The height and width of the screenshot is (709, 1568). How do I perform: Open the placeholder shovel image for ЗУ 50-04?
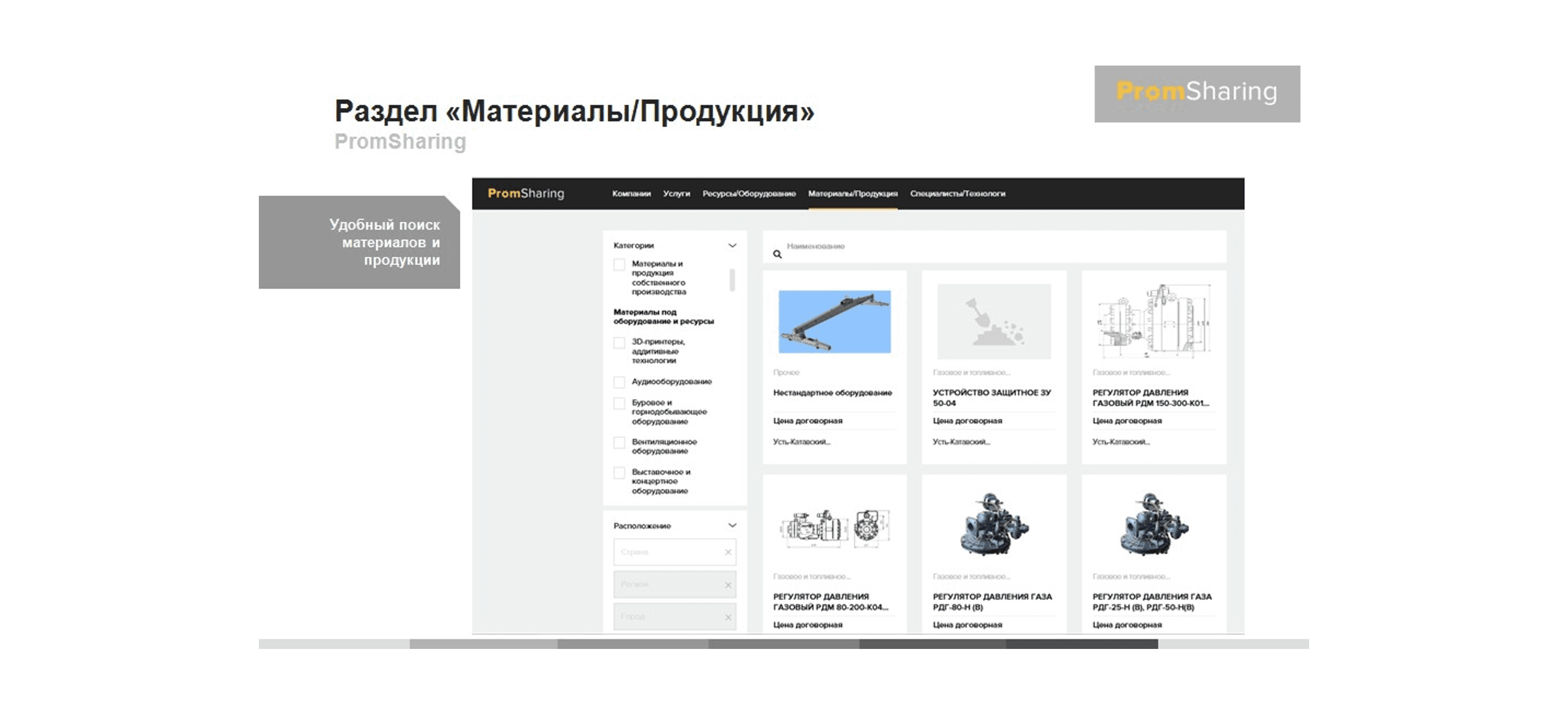click(x=993, y=322)
